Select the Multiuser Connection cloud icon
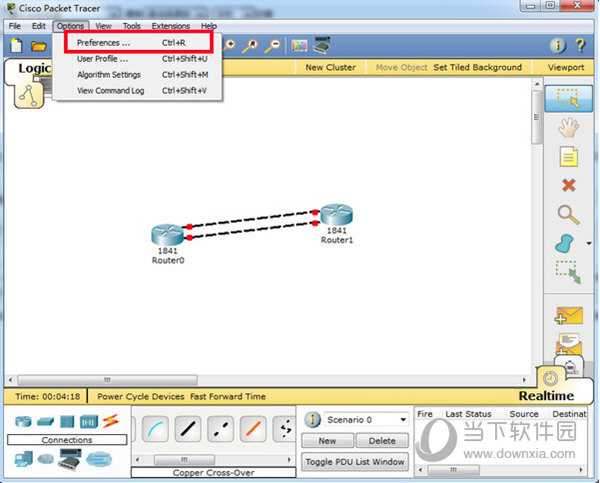The image size is (600, 483). pos(99,459)
